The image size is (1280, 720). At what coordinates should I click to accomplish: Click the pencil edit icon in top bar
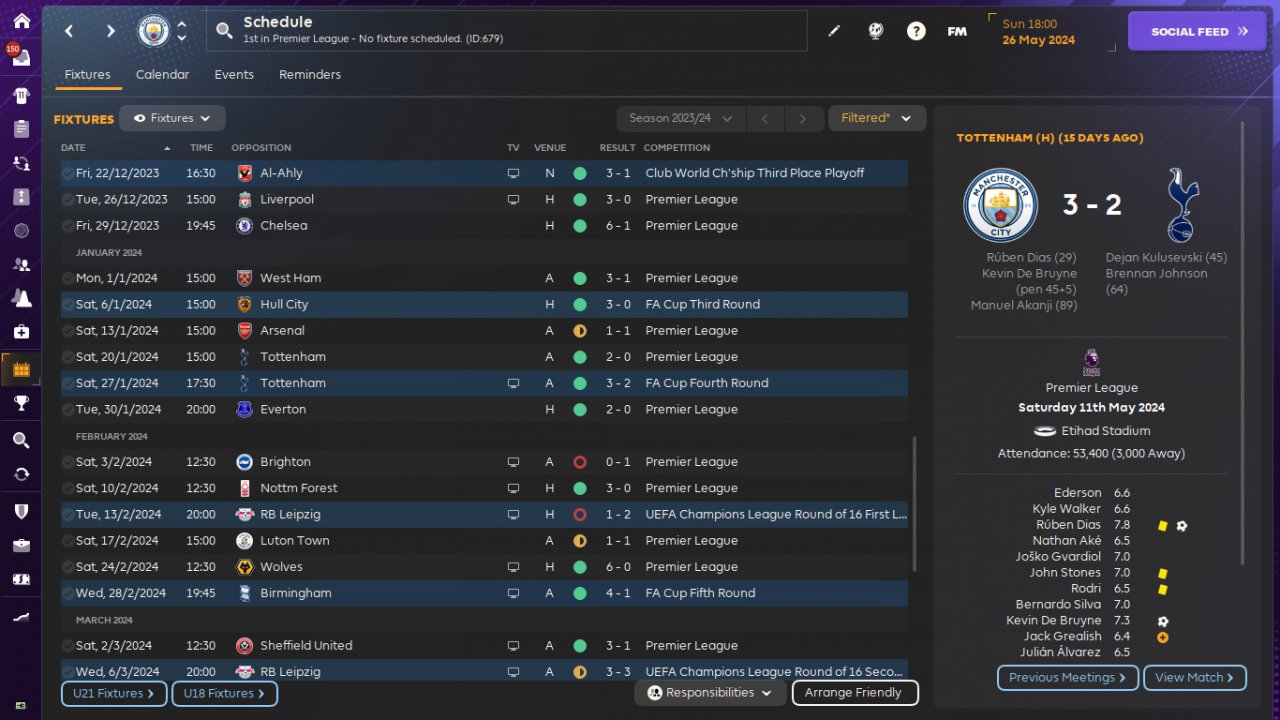tap(834, 31)
